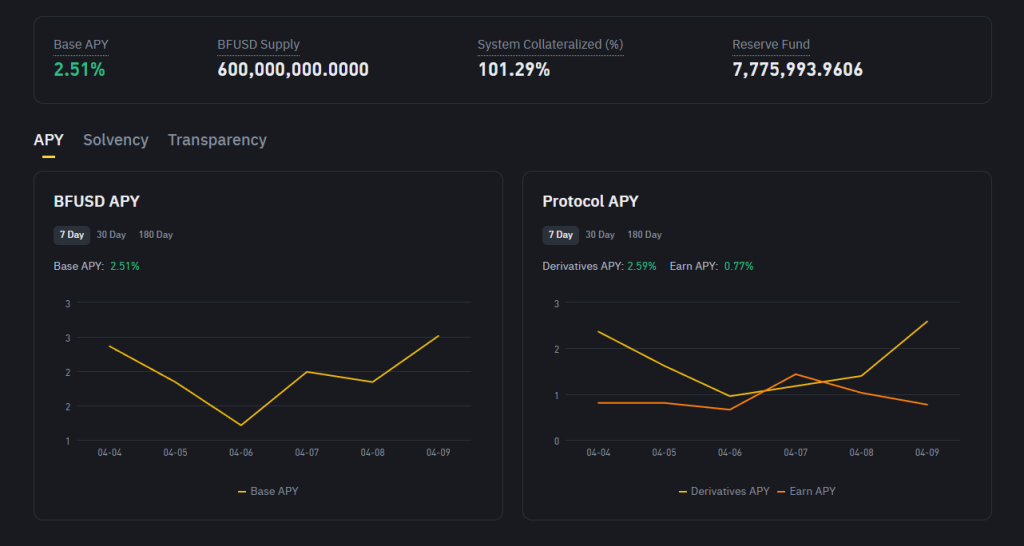Click the BFUSD Supply label
Screen dimensions: 1024x546
pos(258,45)
